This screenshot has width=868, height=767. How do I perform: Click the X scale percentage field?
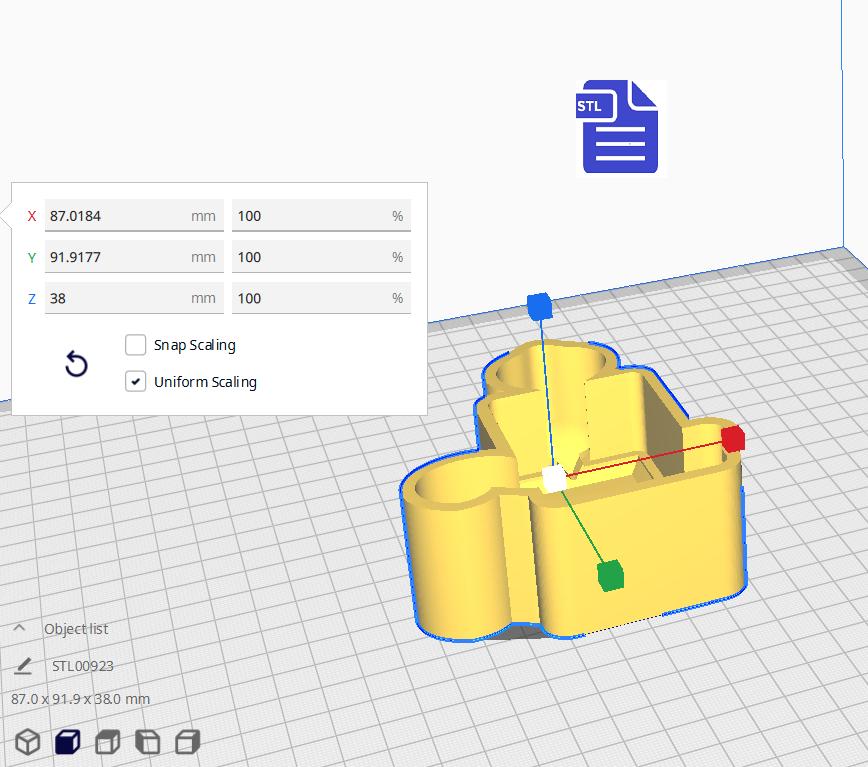310,216
